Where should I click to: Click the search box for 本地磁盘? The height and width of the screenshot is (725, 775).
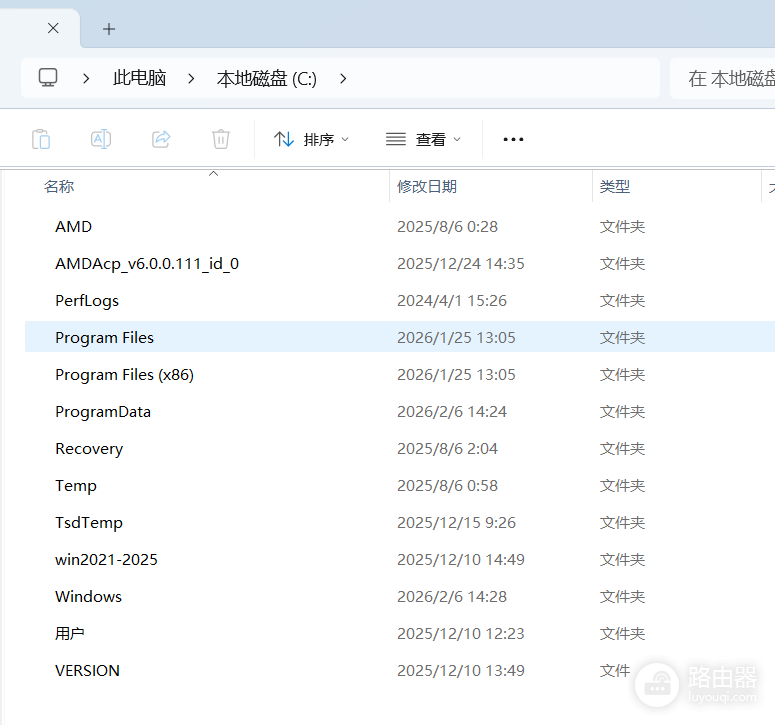pyautogui.click(x=723, y=78)
